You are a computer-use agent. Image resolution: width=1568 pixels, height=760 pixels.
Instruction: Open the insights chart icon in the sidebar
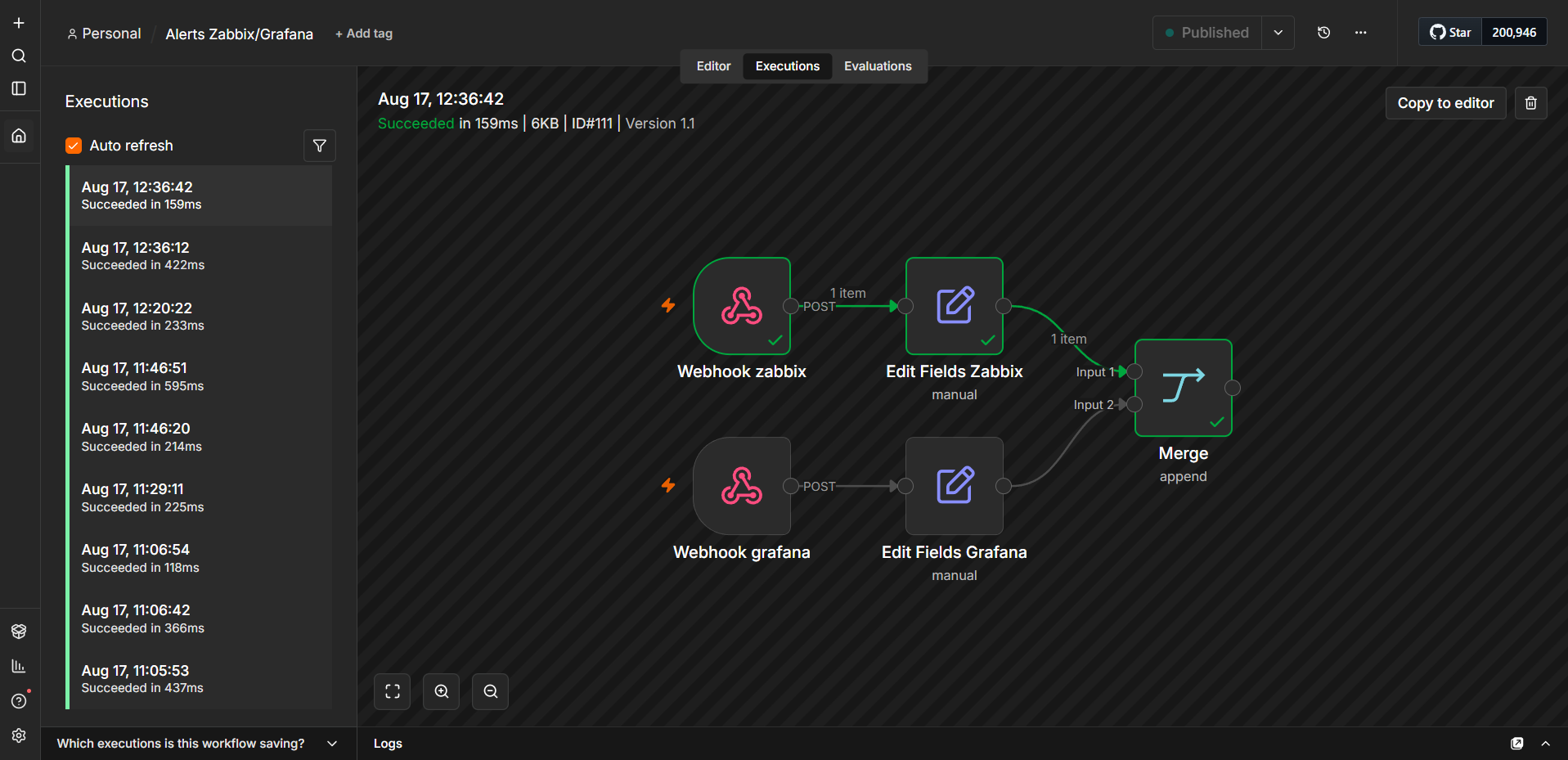pyautogui.click(x=19, y=666)
